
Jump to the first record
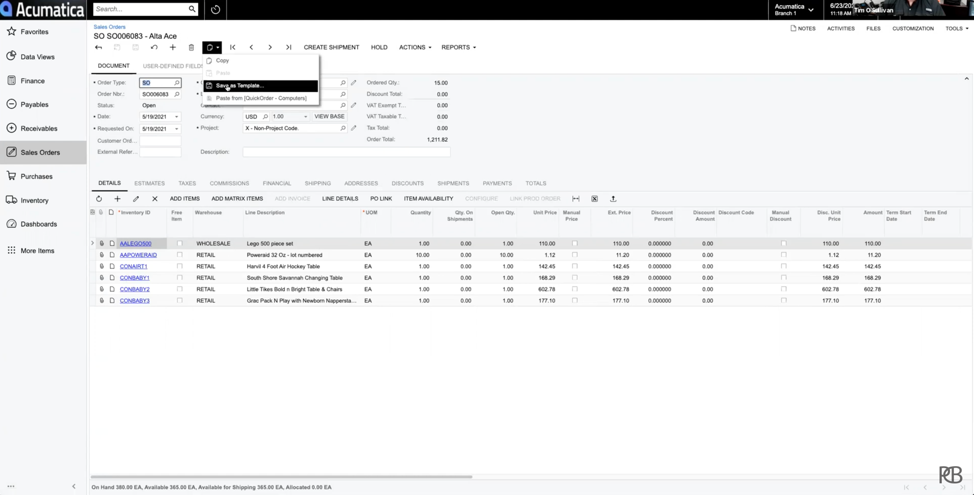coord(232,47)
